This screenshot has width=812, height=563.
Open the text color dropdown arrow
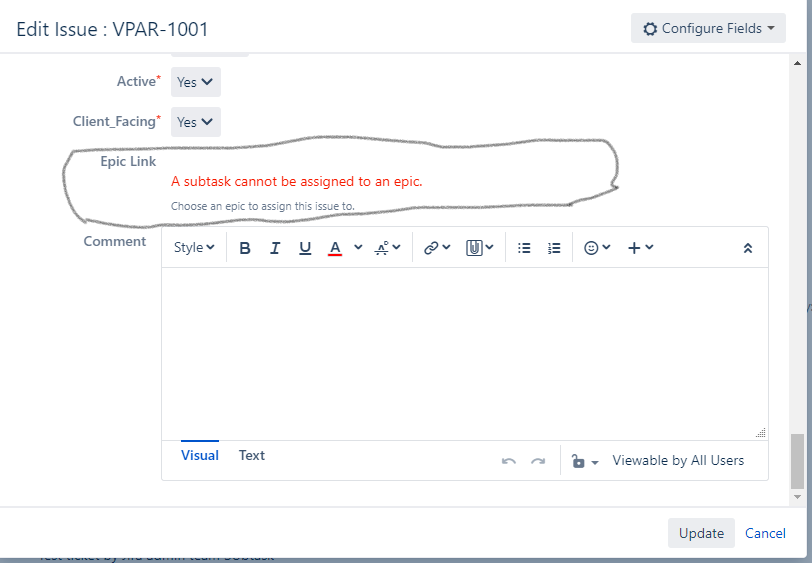(x=358, y=247)
